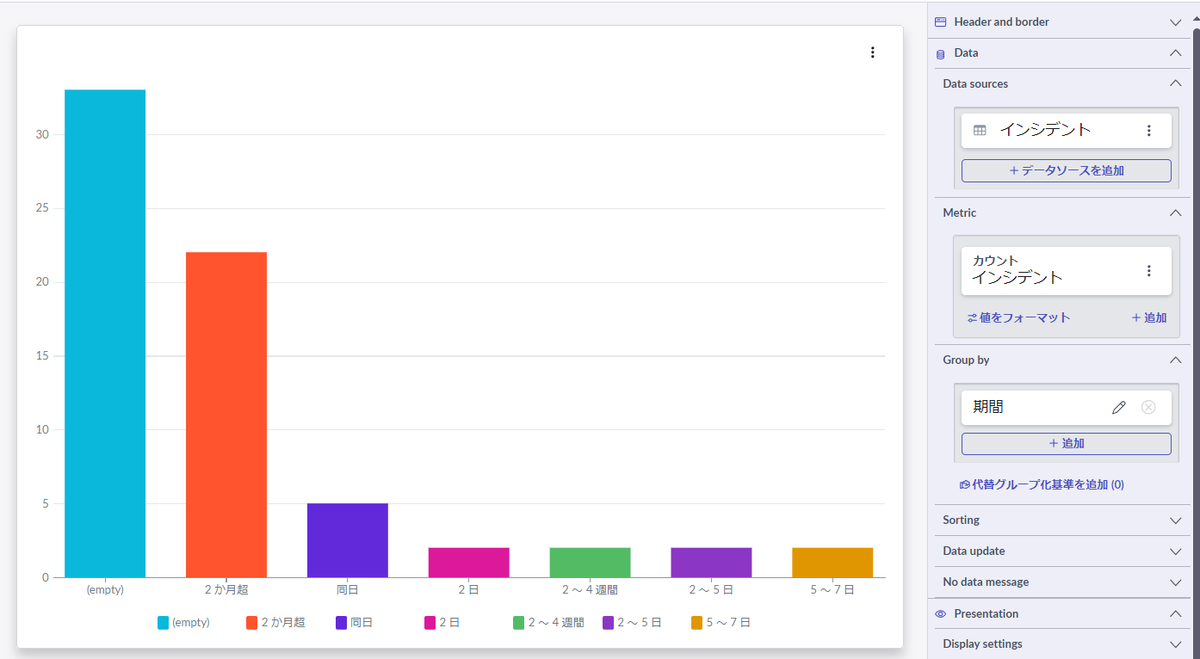Open インシデント data source options menu
1200x659 pixels.
1149,130
